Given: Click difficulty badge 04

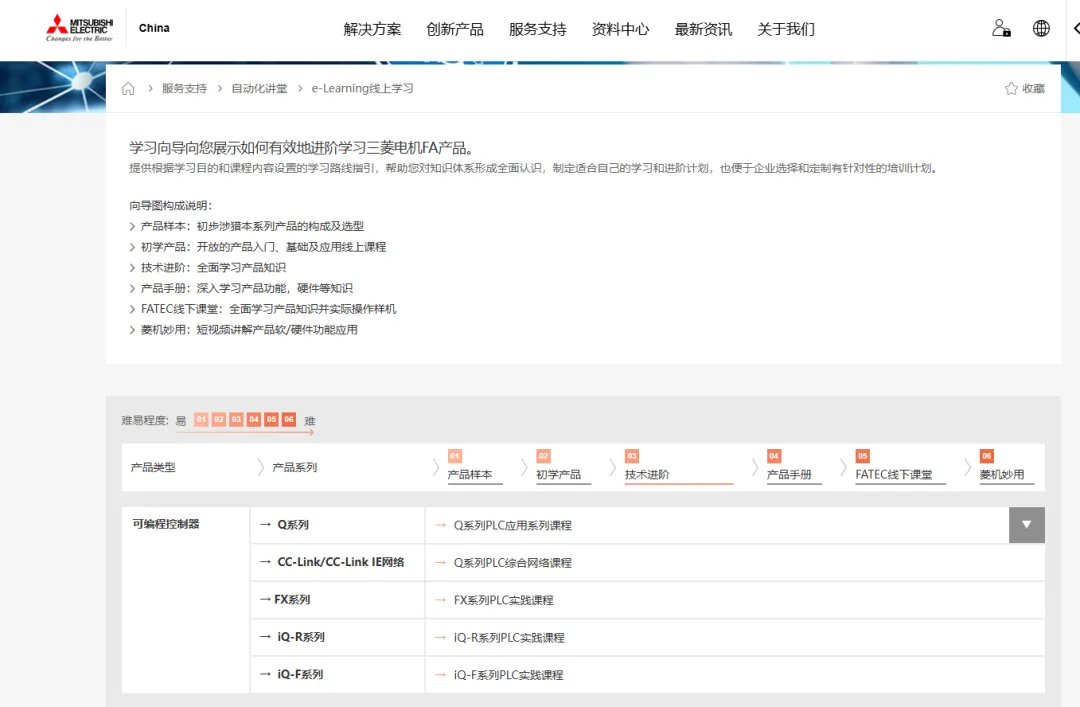Looking at the screenshot, I should [253, 419].
